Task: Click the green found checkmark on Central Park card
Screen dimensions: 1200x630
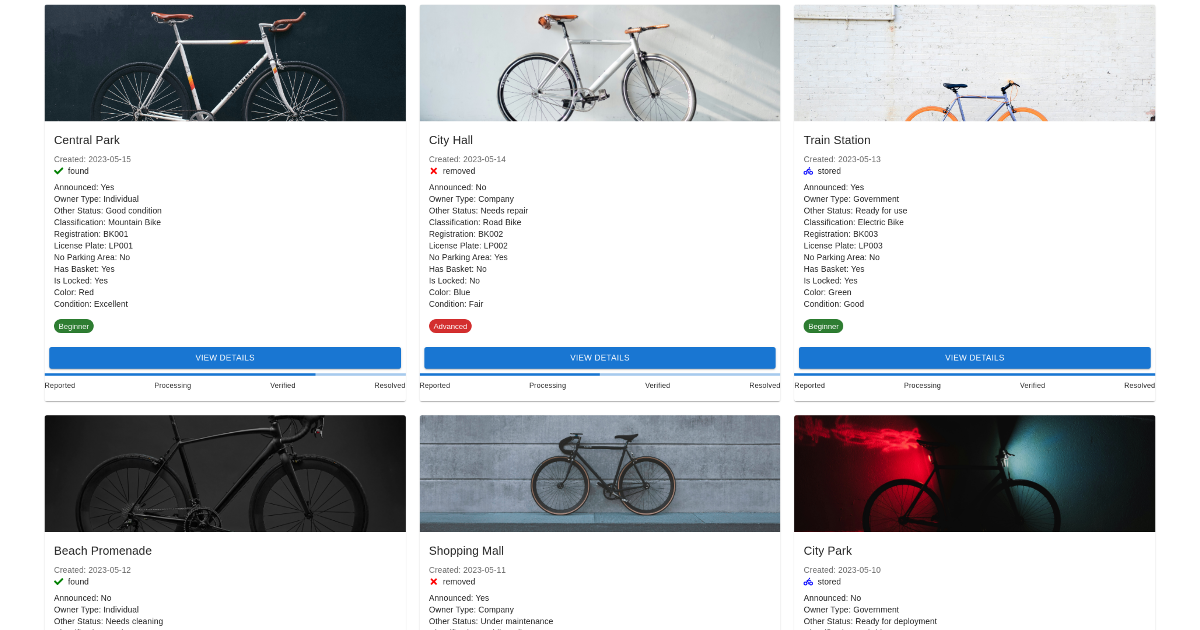Action: [x=58, y=171]
